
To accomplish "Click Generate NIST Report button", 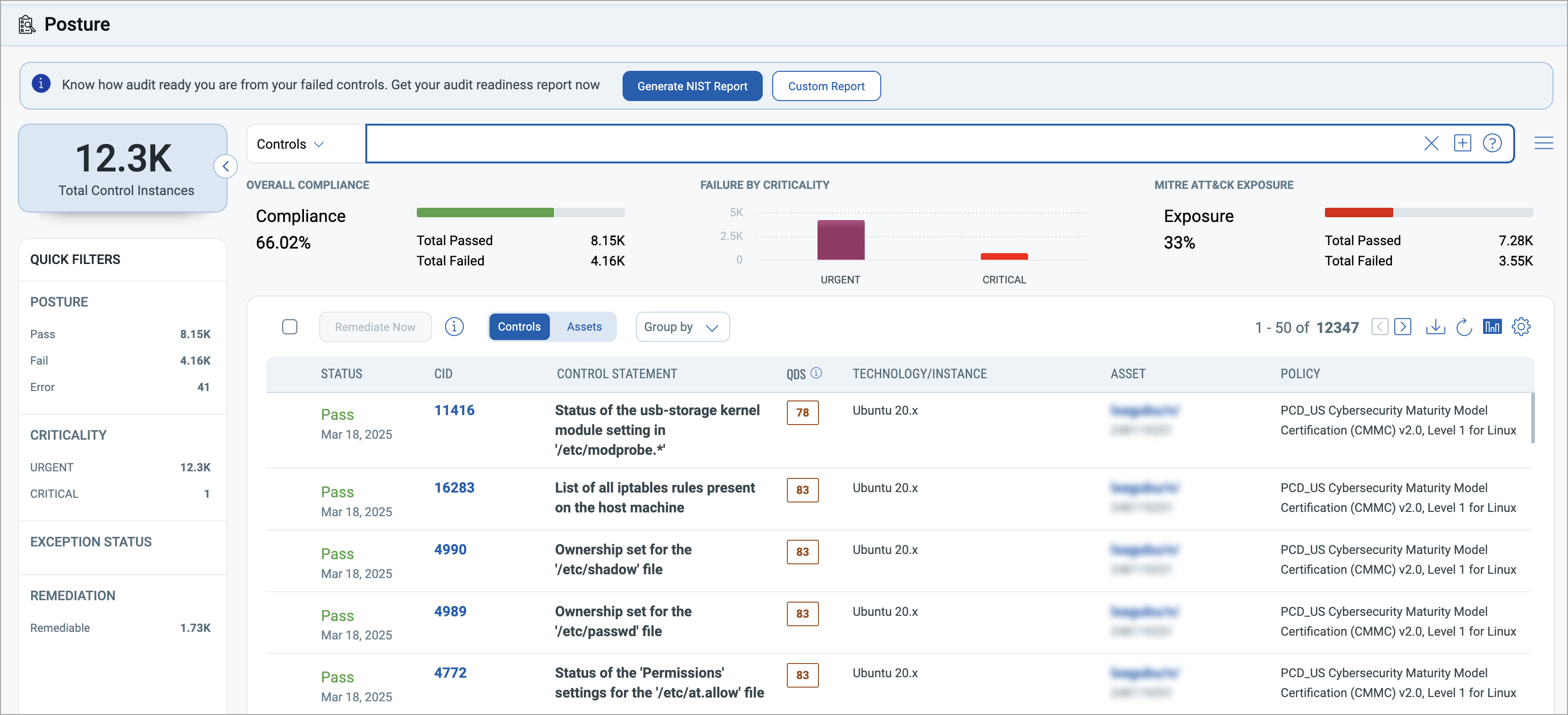I will (691, 86).
